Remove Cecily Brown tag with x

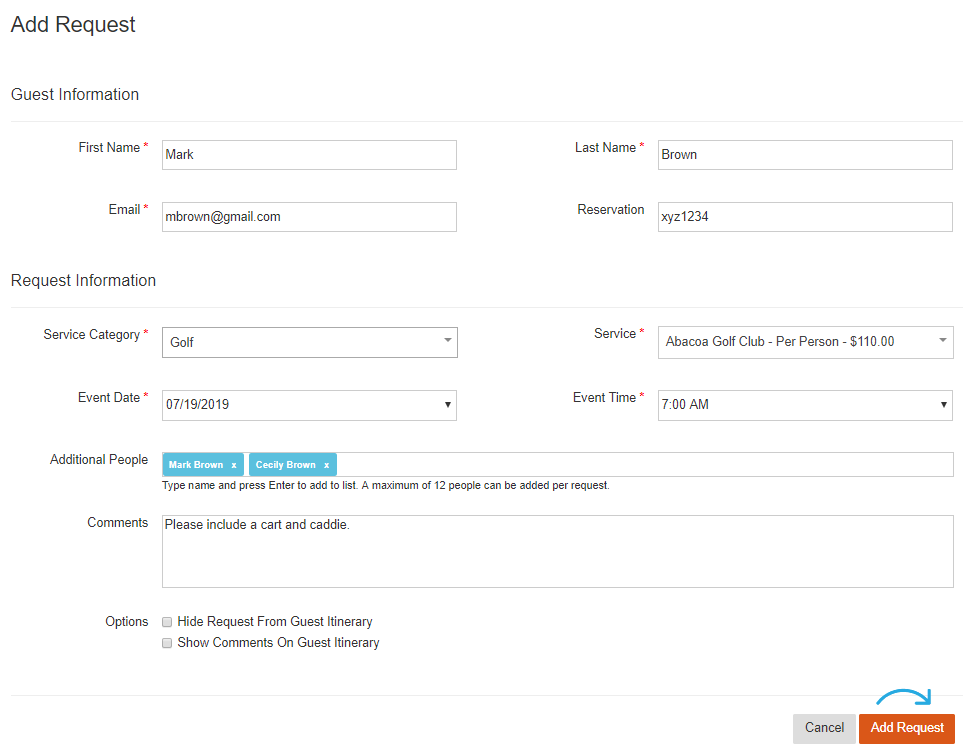[327, 465]
